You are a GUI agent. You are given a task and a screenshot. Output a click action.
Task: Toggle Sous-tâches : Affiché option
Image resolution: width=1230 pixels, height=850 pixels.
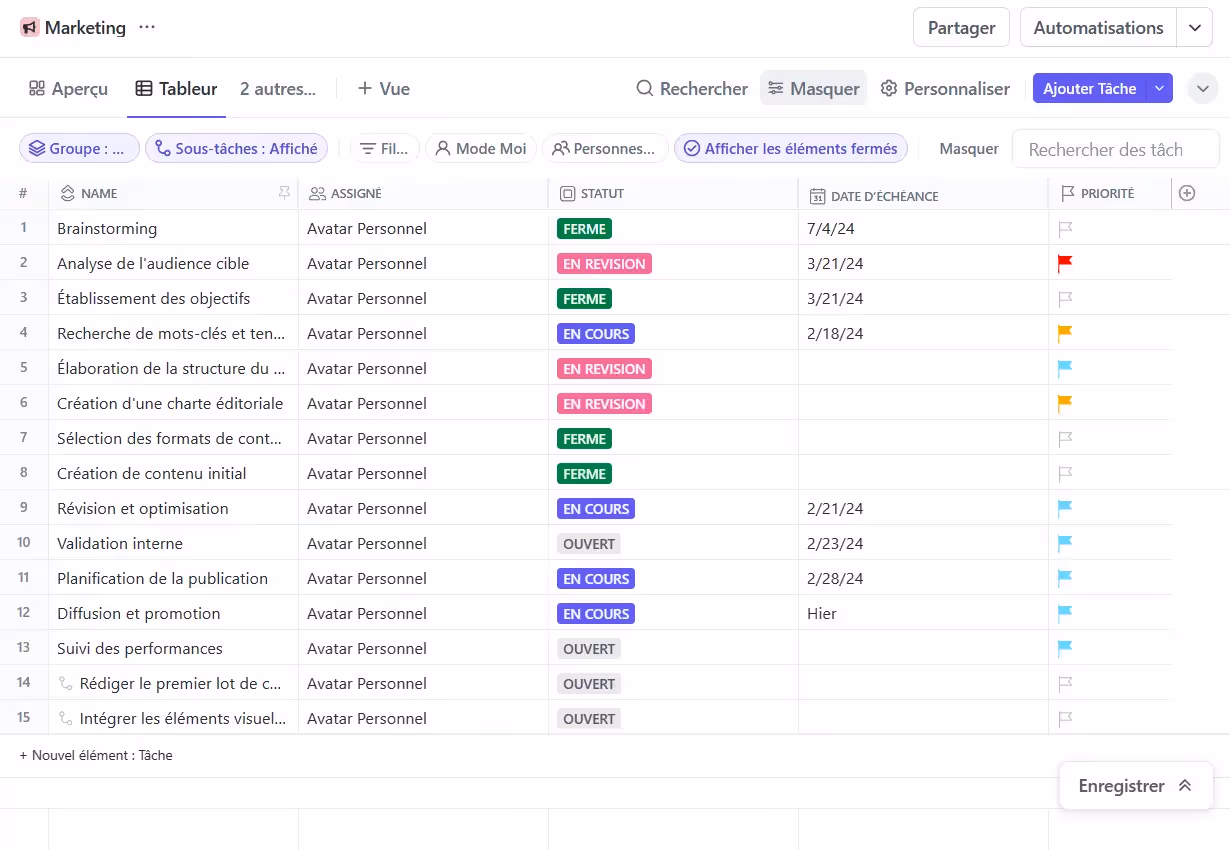pyautogui.click(x=236, y=149)
